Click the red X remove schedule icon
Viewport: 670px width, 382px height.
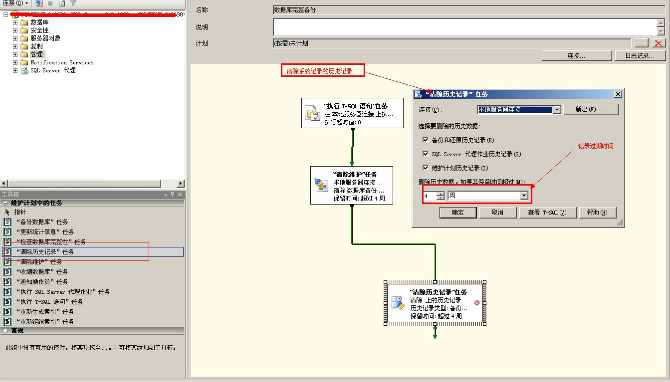(658, 43)
